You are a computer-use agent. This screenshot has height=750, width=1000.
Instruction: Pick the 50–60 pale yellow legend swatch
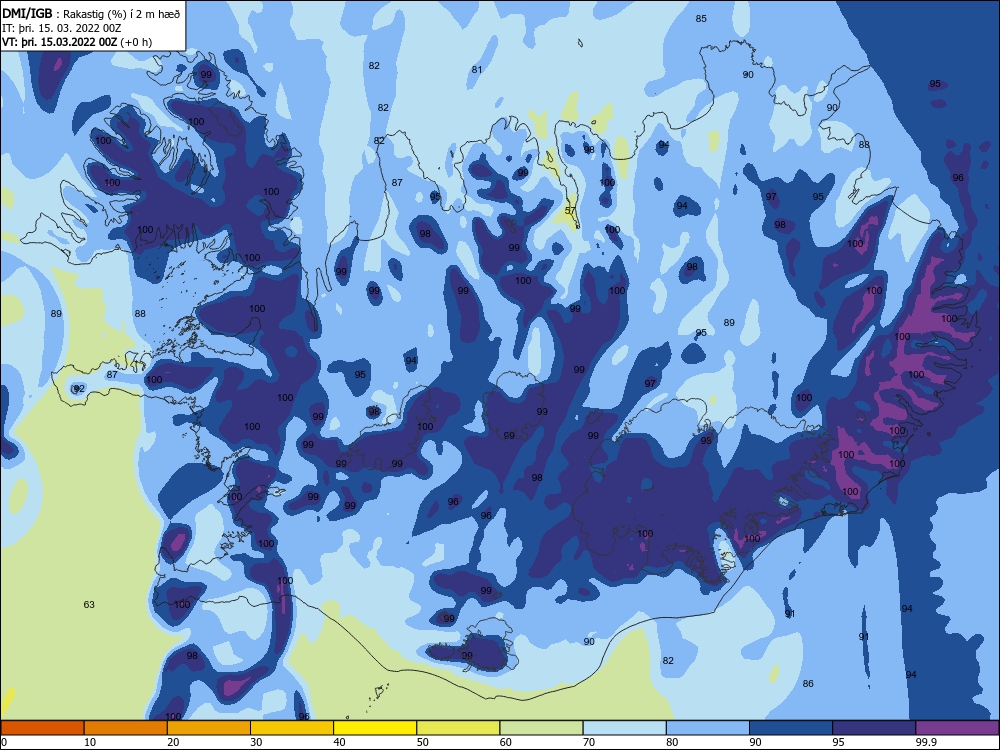458,728
